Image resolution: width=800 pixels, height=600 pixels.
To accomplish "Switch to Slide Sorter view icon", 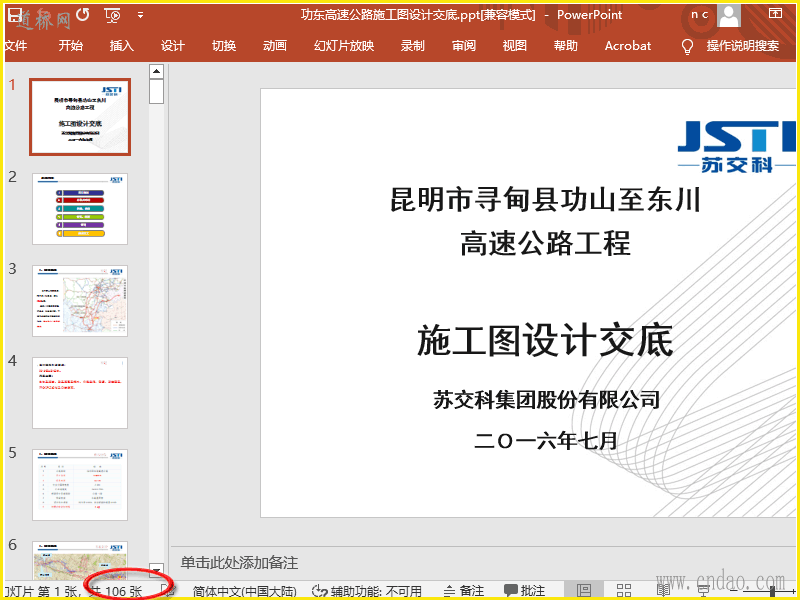I will [624, 590].
